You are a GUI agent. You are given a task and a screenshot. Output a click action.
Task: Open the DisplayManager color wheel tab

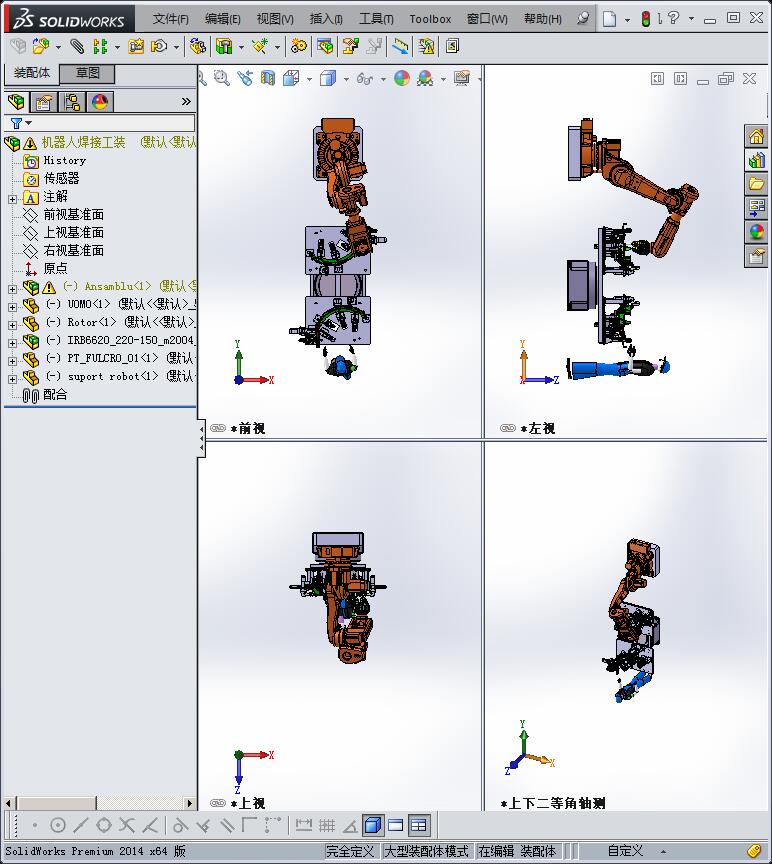100,102
